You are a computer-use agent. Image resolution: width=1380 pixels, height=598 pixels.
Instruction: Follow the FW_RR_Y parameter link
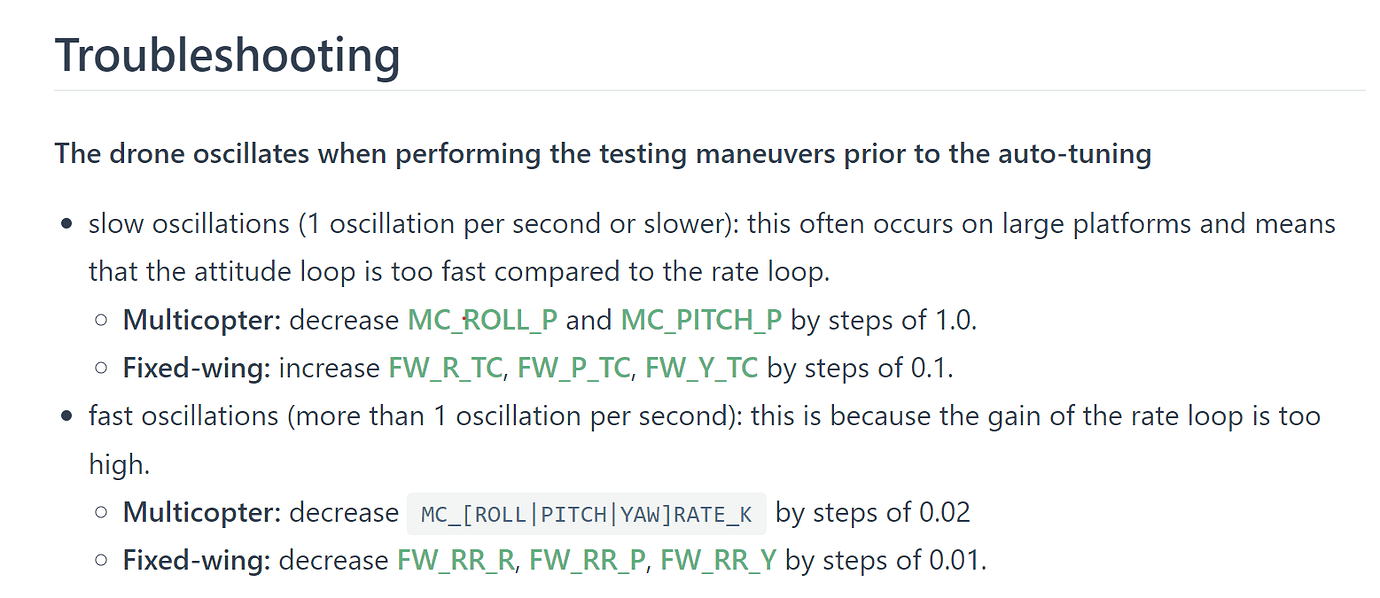pyautogui.click(x=718, y=560)
